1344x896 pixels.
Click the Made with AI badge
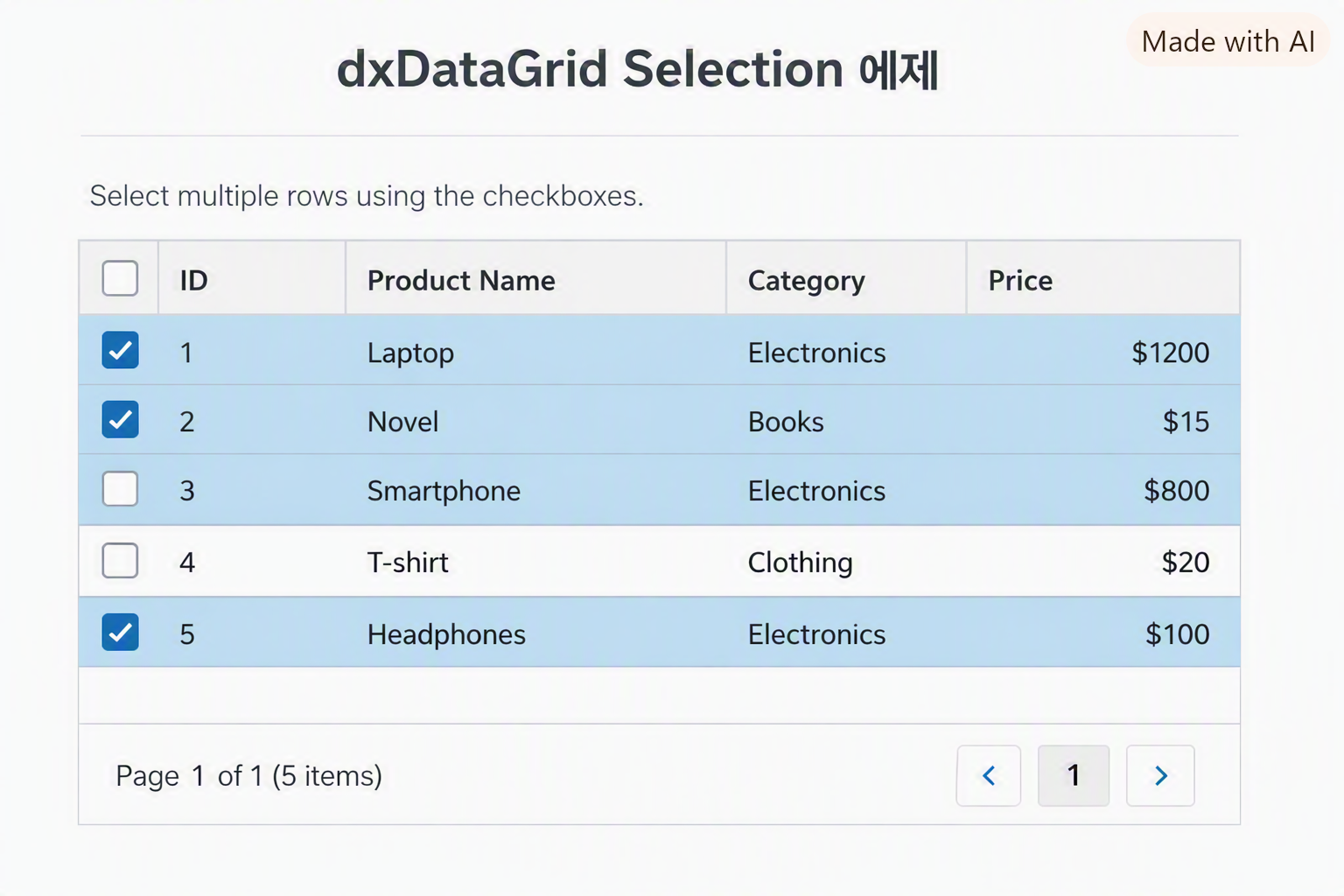[1228, 41]
